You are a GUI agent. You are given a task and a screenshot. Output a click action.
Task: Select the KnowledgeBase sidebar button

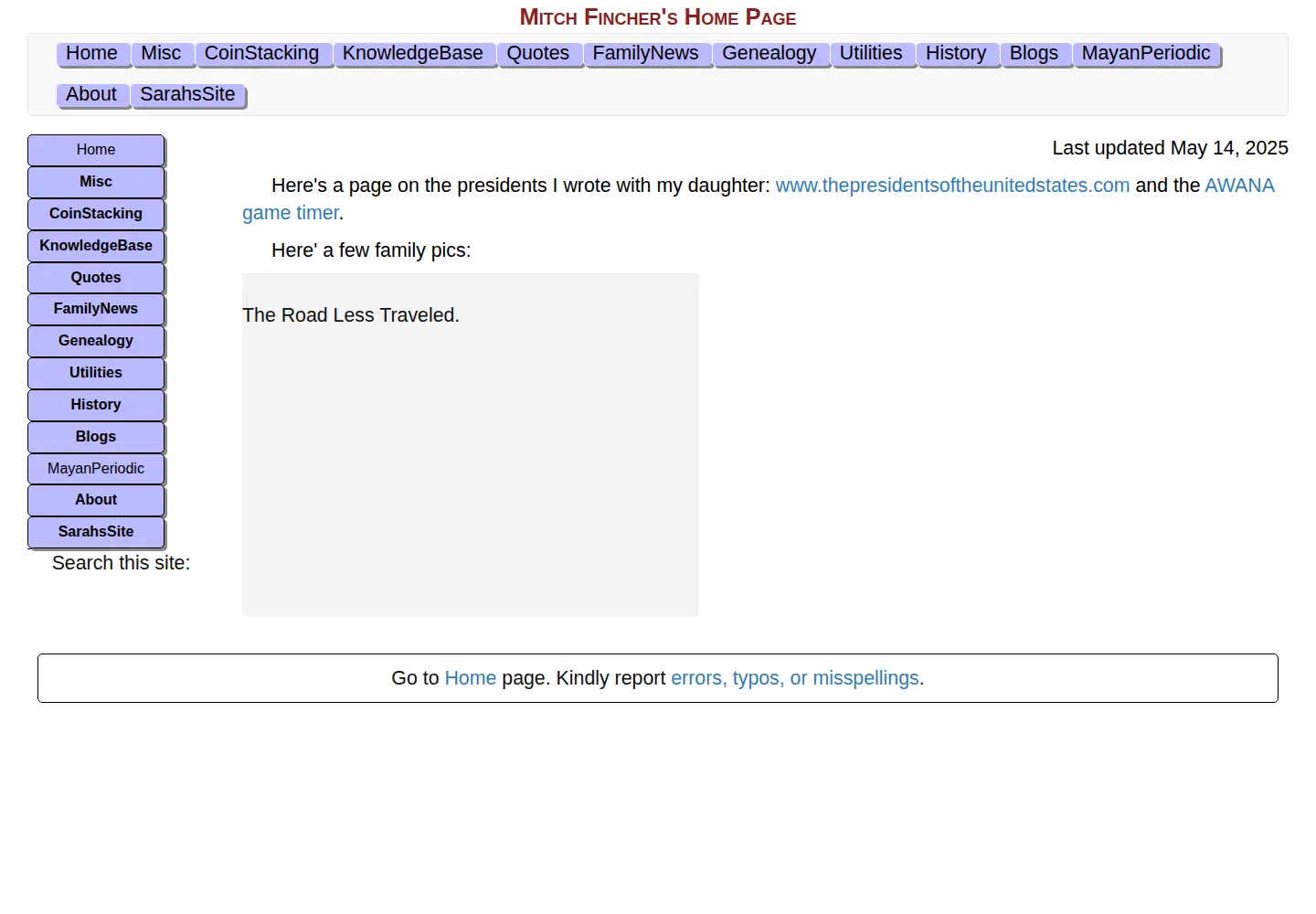[96, 246]
